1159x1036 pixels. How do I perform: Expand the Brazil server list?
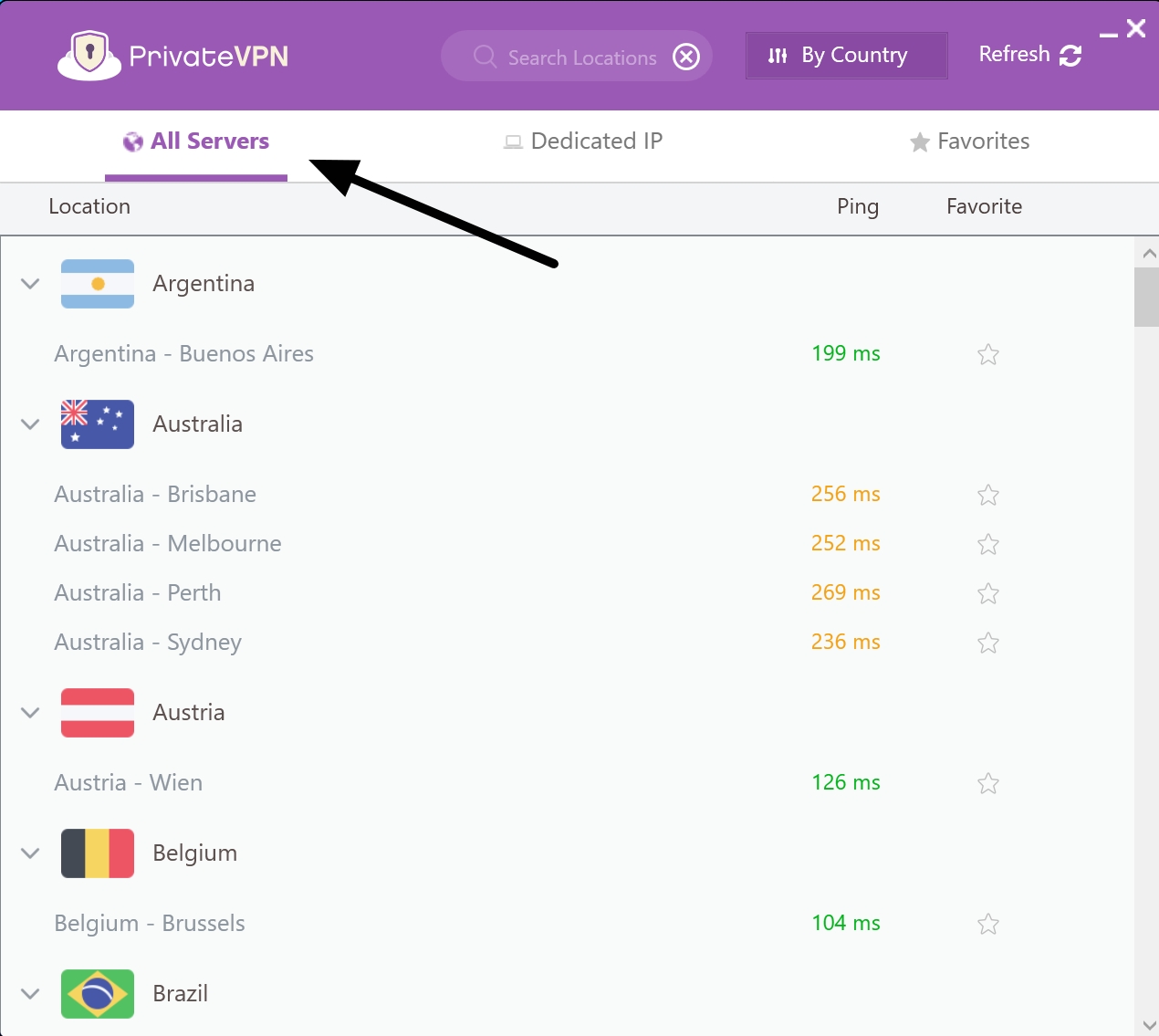pos(30,994)
